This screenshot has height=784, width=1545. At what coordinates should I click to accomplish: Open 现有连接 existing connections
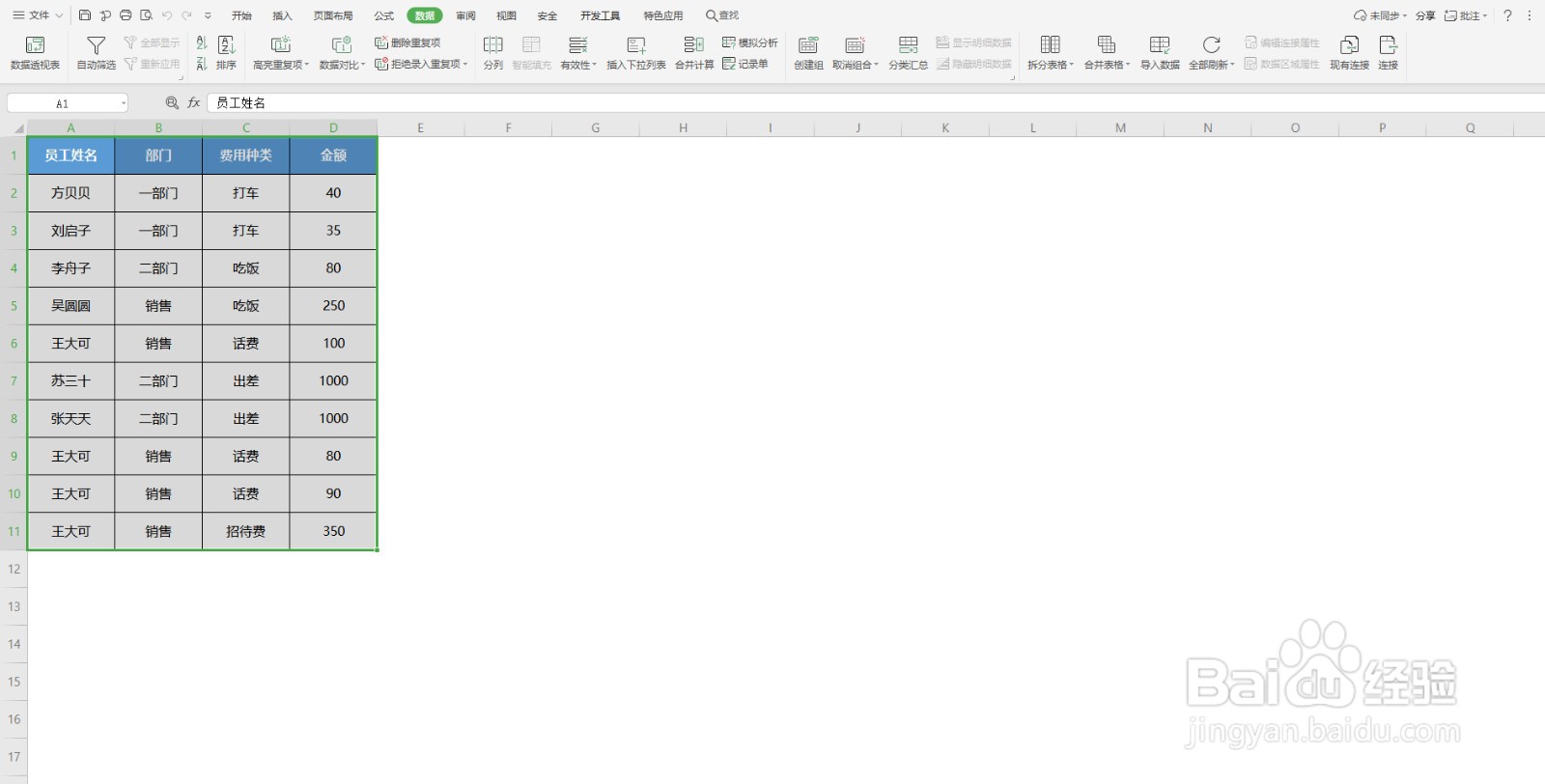click(1349, 52)
